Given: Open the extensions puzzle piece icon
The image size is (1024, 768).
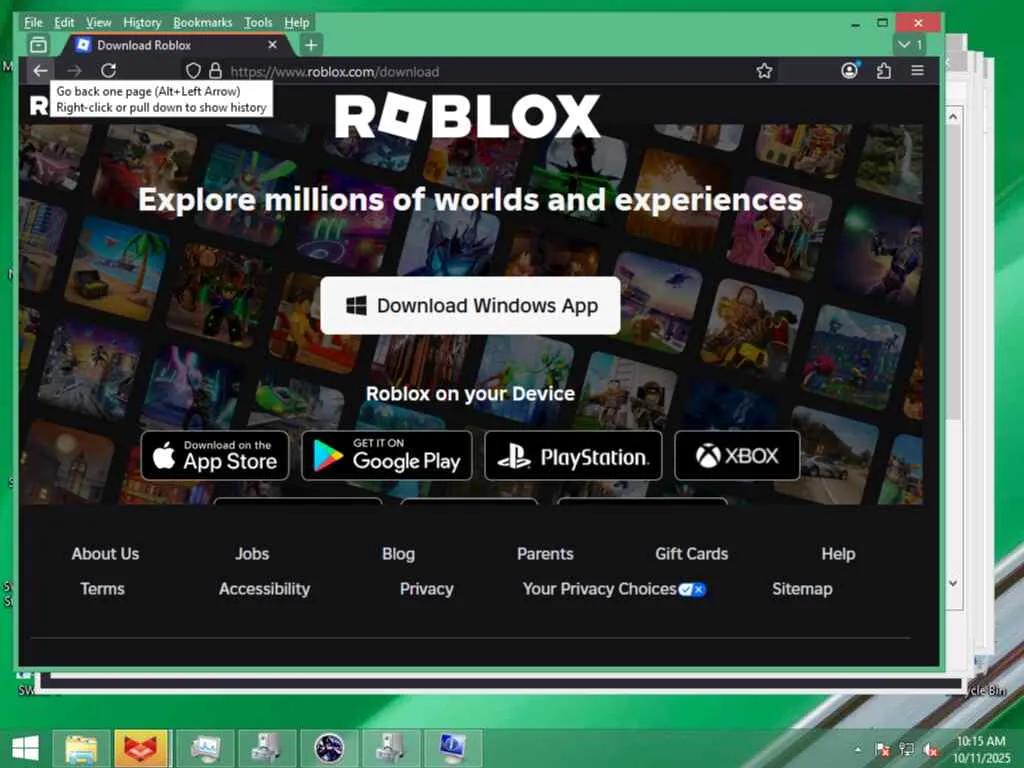Looking at the screenshot, I should click(884, 71).
